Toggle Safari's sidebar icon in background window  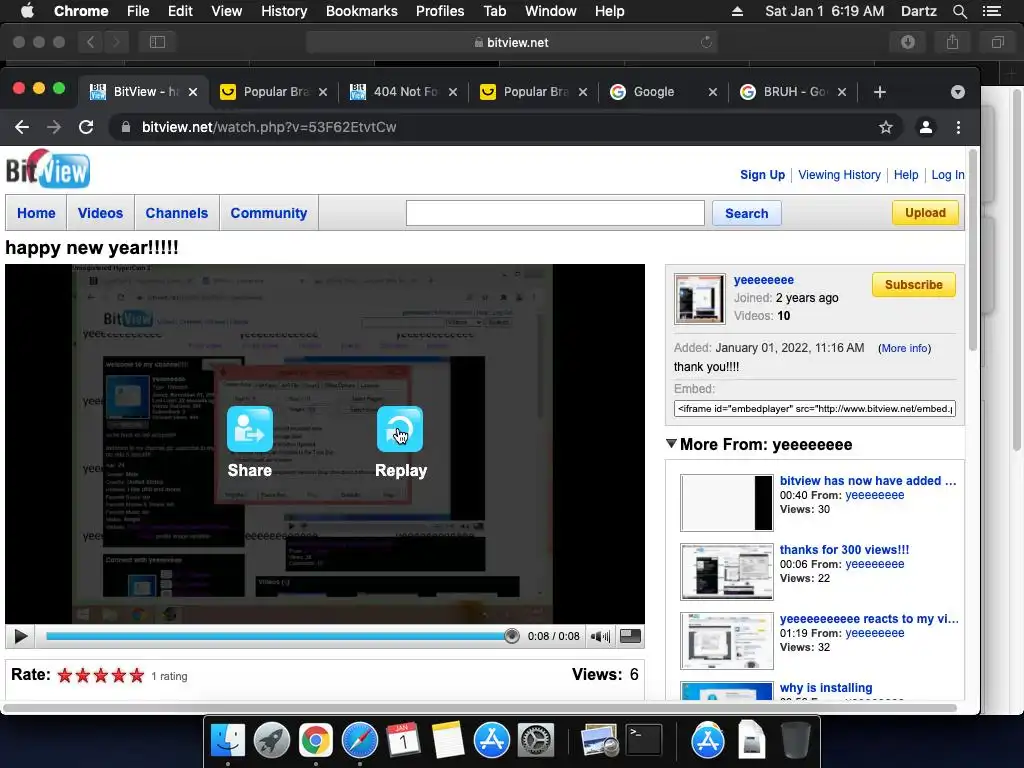pos(157,42)
